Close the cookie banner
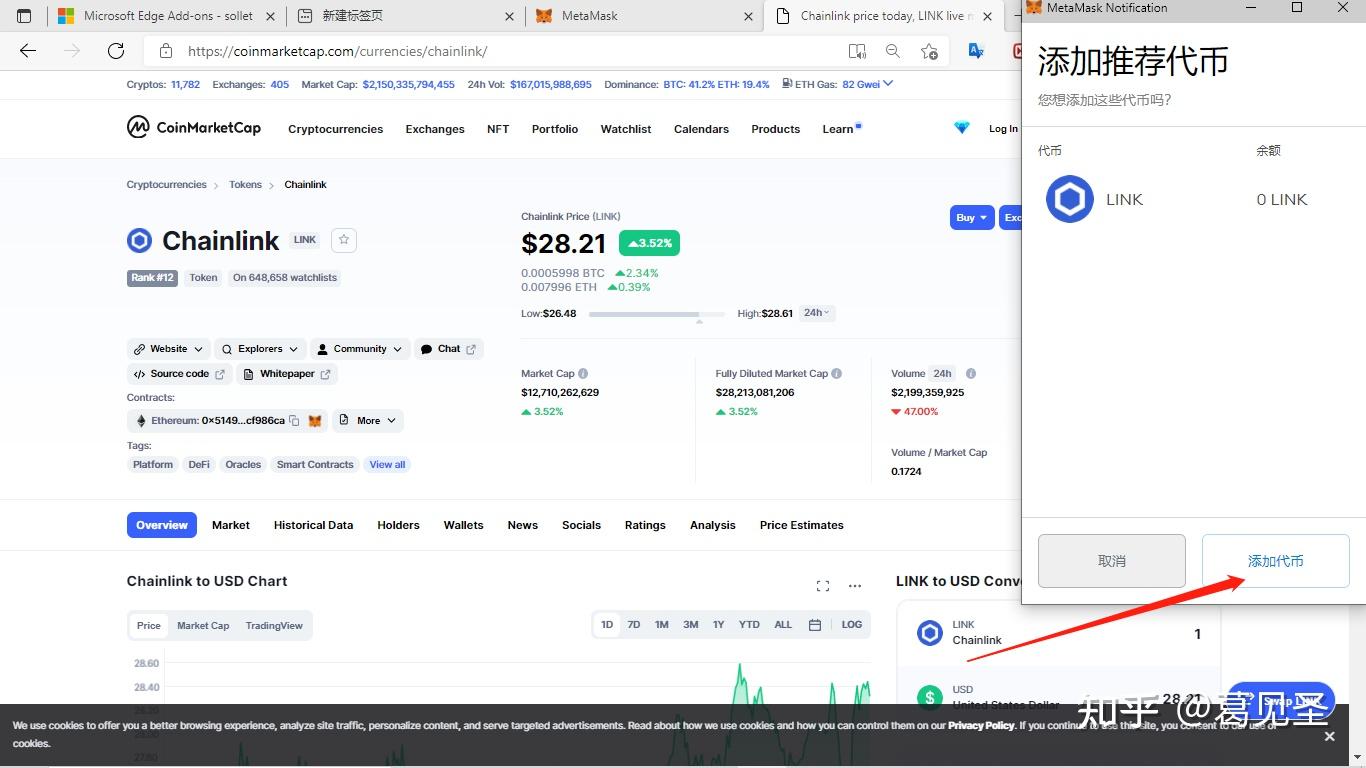1366x768 pixels. (x=1329, y=736)
